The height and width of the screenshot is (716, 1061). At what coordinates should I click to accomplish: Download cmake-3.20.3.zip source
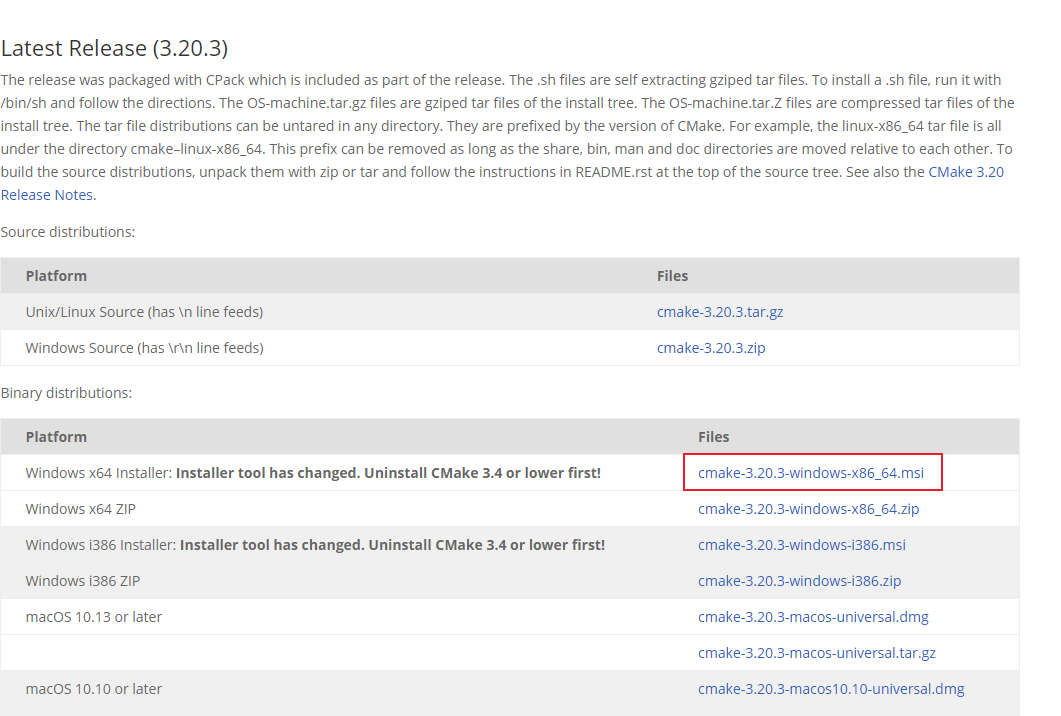click(711, 348)
